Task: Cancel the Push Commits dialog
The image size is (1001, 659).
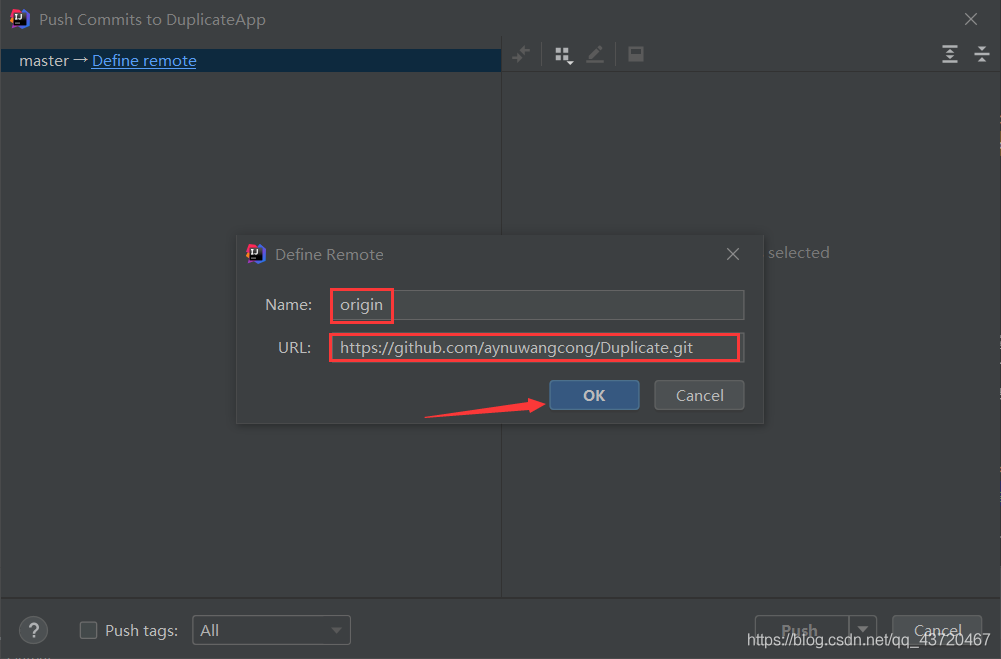Action: point(937,630)
